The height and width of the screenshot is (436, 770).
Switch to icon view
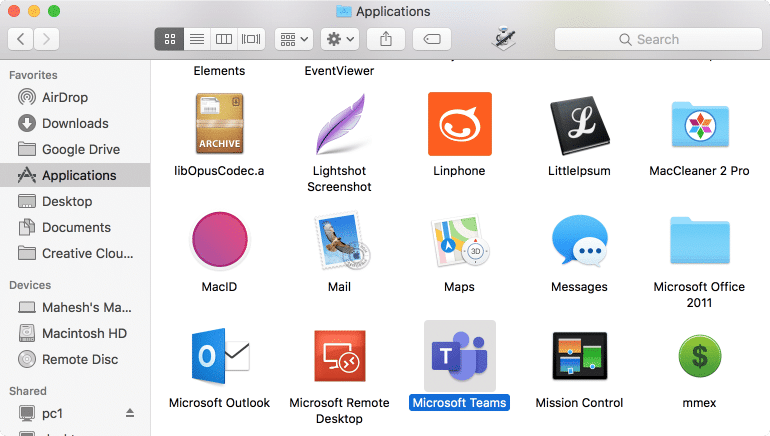[169, 39]
